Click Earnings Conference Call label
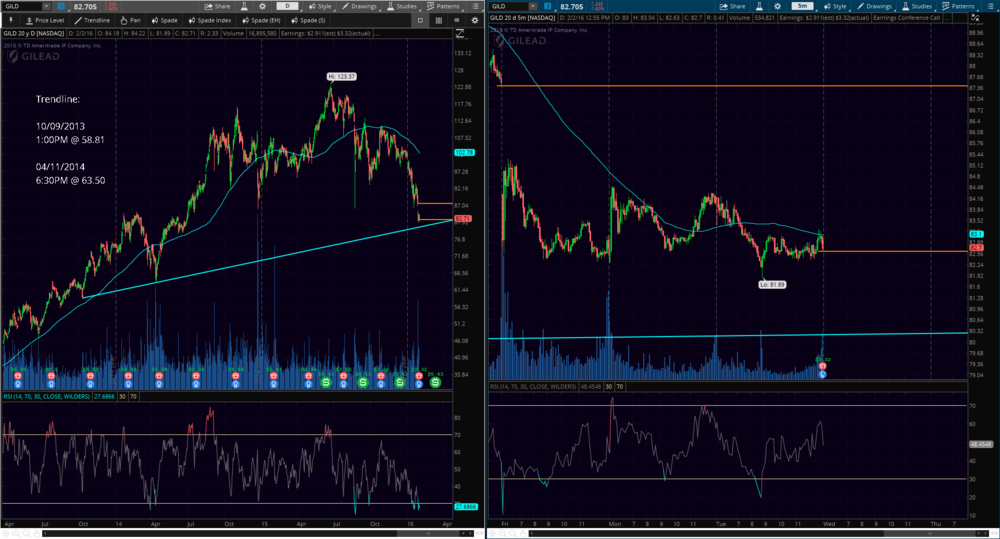Image resolution: width=1000 pixels, height=539 pixels. click(x=906, y=18)
